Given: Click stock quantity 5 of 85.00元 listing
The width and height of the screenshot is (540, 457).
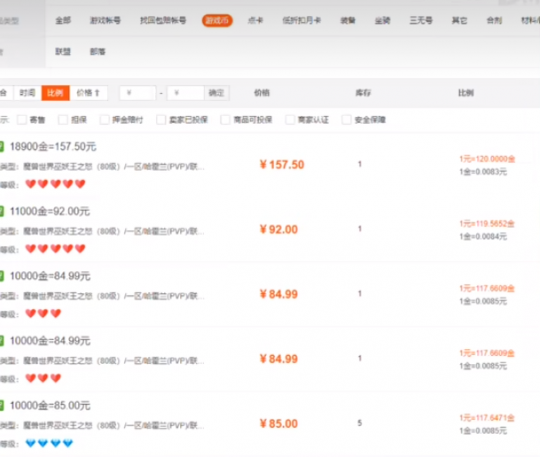Looking at the screenshot, I should tap(360, 423).
